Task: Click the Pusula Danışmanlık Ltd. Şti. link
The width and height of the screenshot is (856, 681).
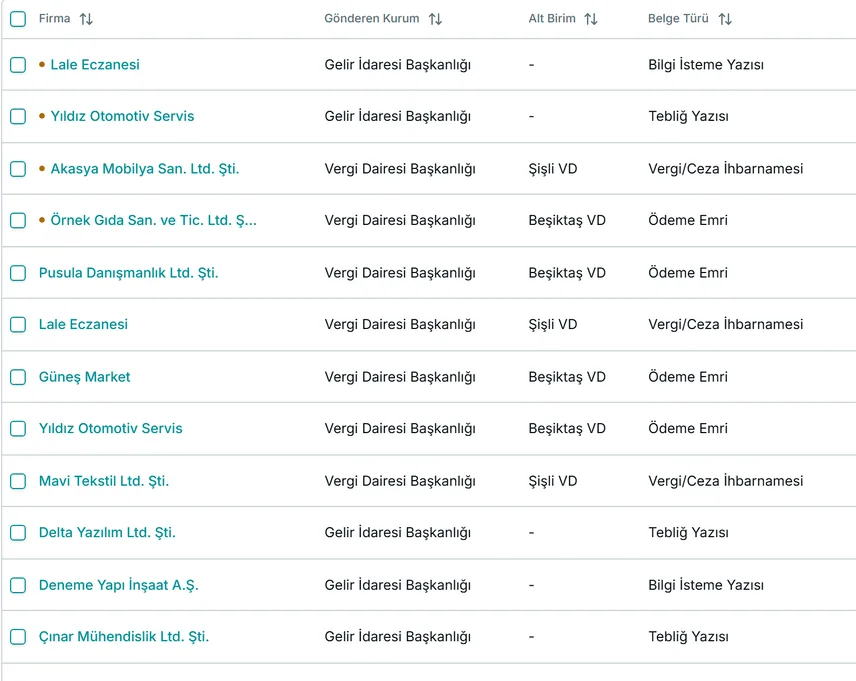Action: (x=128, y=273)
